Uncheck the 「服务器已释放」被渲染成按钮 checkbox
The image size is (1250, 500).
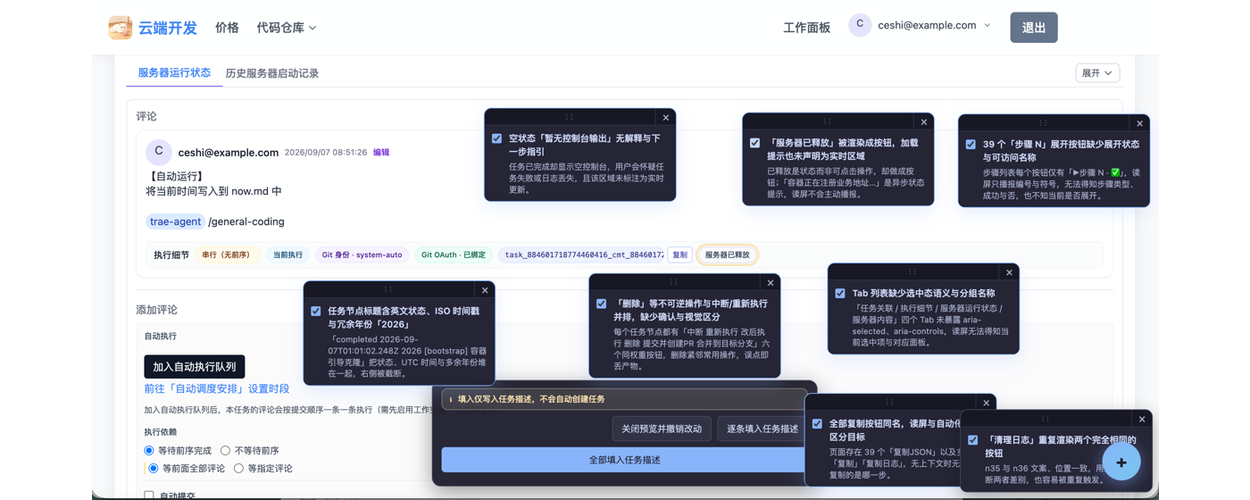[755, 143]
